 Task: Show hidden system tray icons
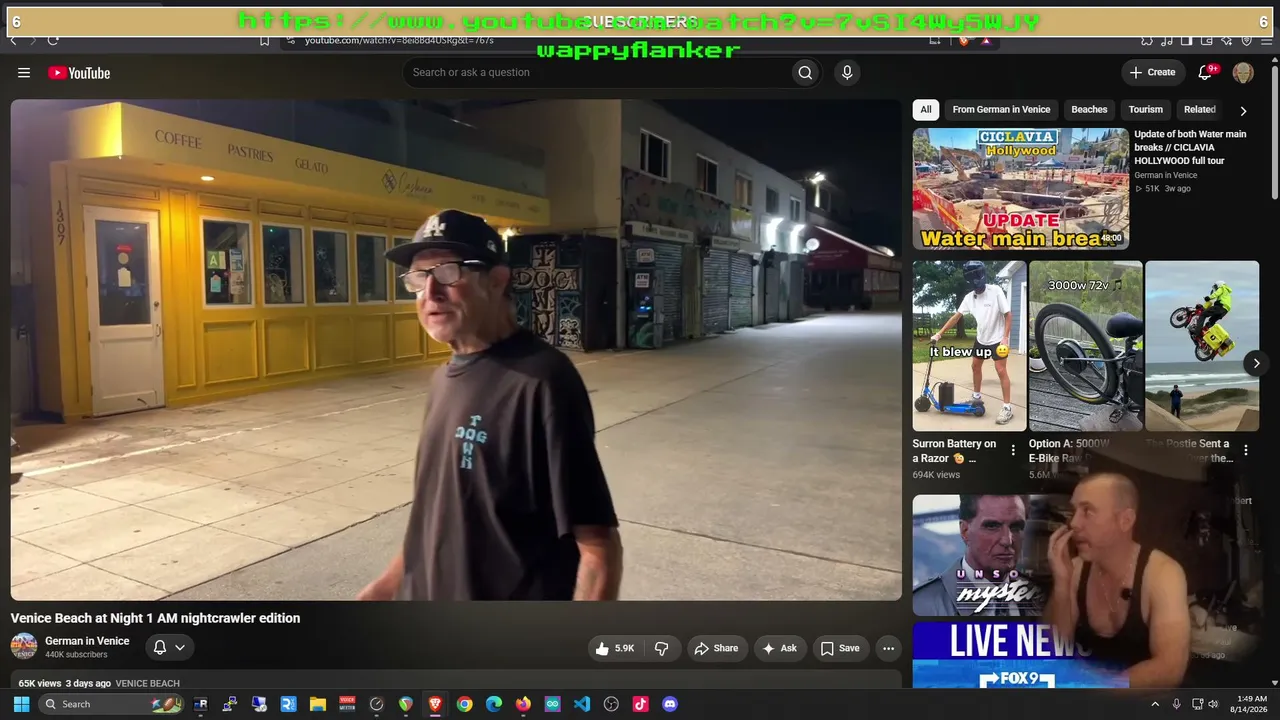(1155, 704)
